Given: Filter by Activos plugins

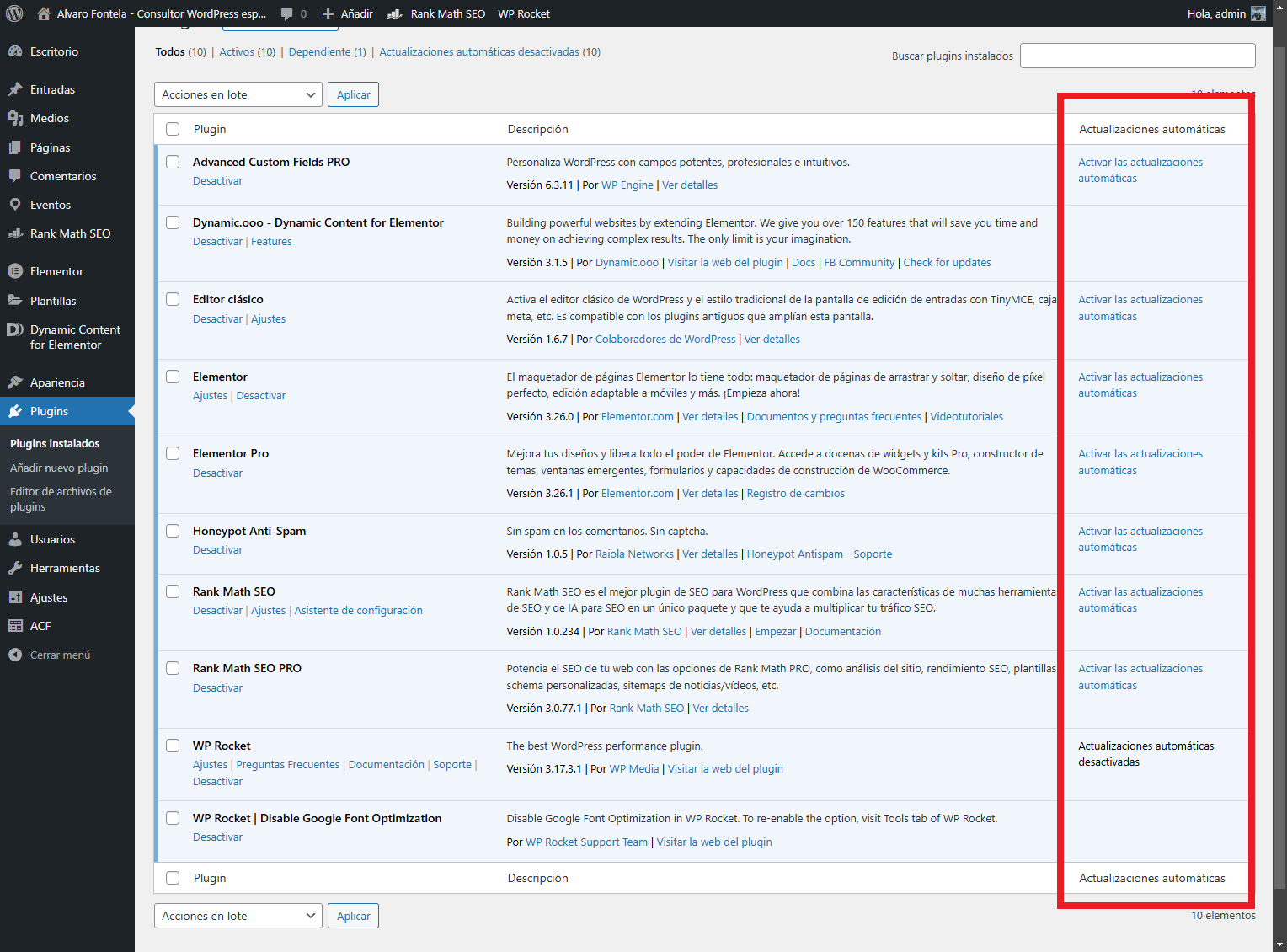Looking at the screenshot, I should tap(237, 51).
